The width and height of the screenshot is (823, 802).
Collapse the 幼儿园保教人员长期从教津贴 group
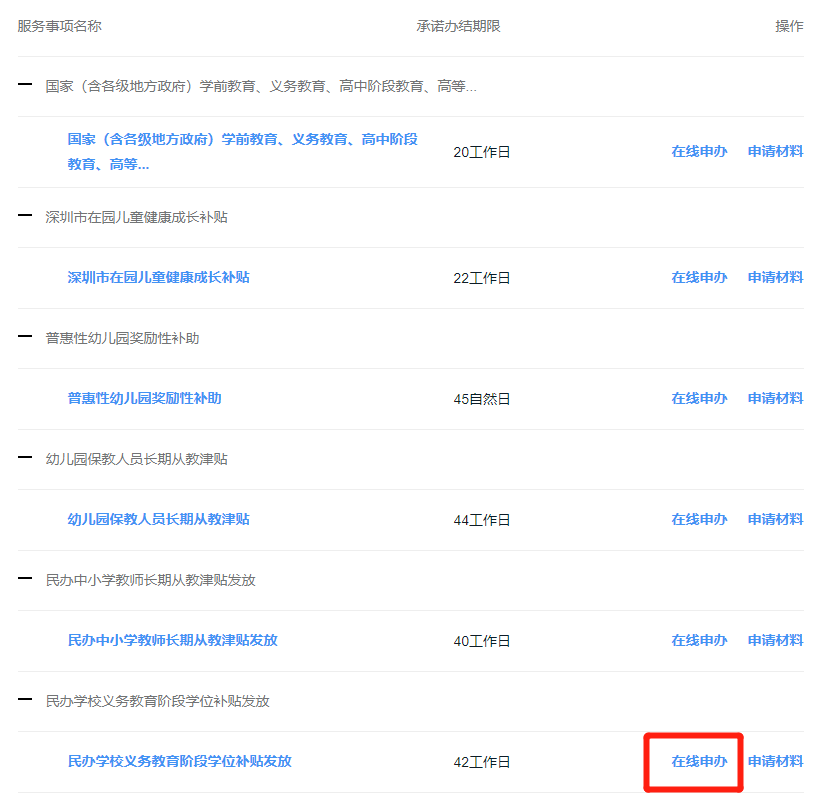[x=25, y=457]
